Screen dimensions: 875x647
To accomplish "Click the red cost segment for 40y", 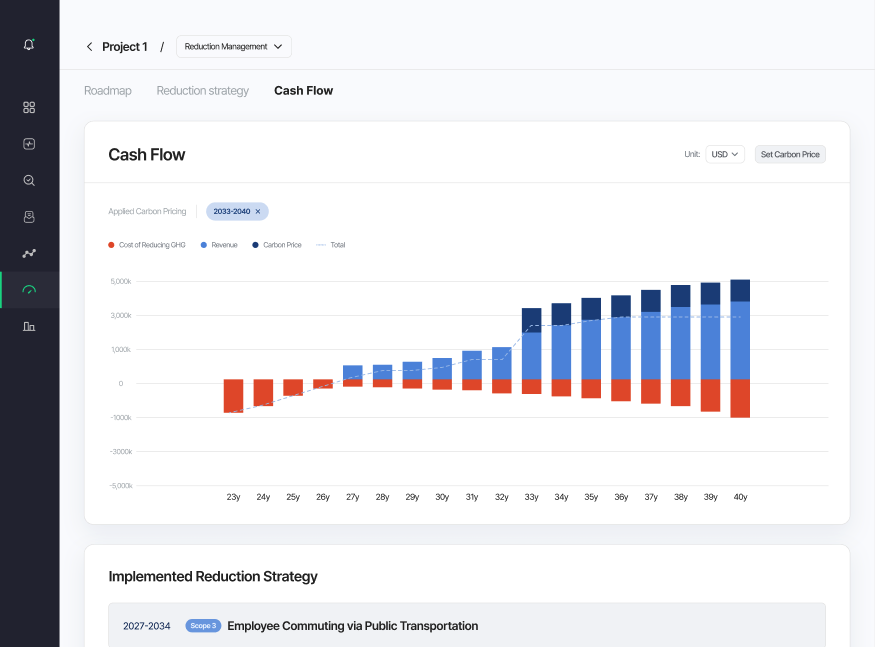I will pyautogui.click(x=740, y=399).
